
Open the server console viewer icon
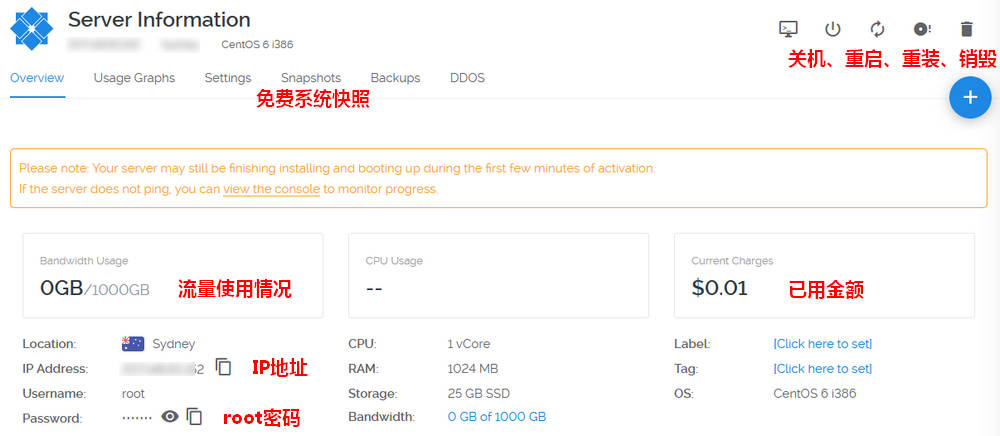788,29
